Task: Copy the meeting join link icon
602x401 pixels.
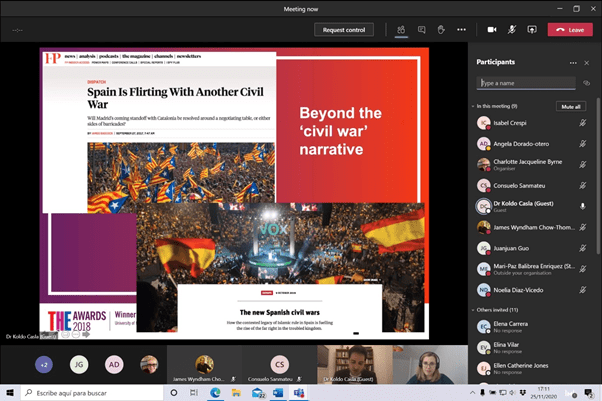Action: tap(587, 83)
